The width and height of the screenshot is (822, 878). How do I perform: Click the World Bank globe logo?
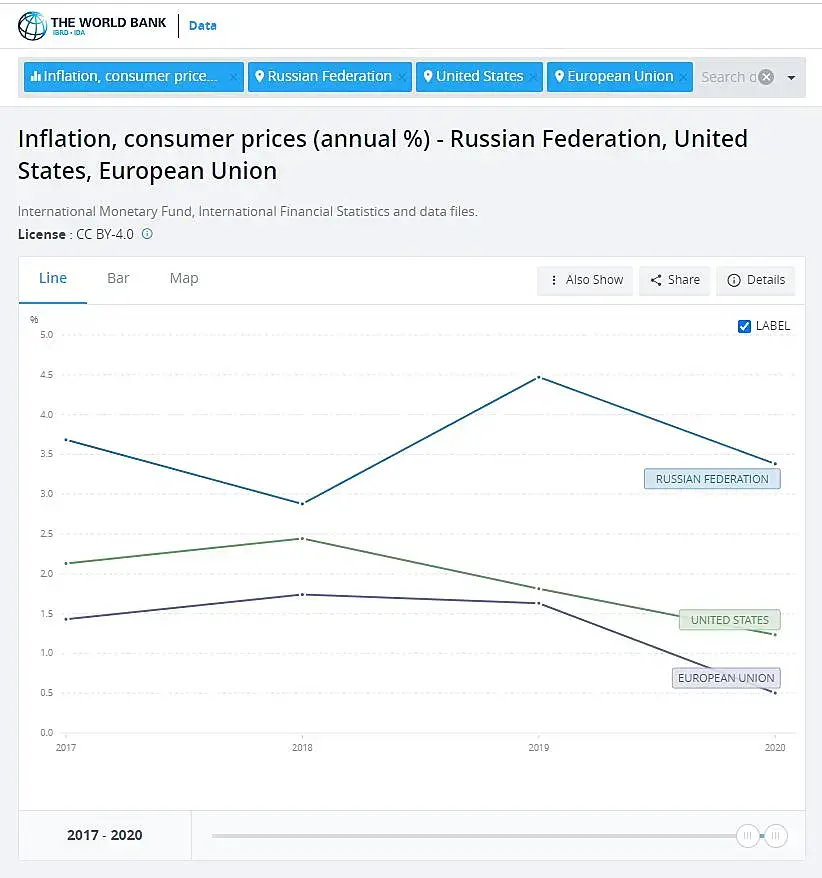click(x=32, y=25)
